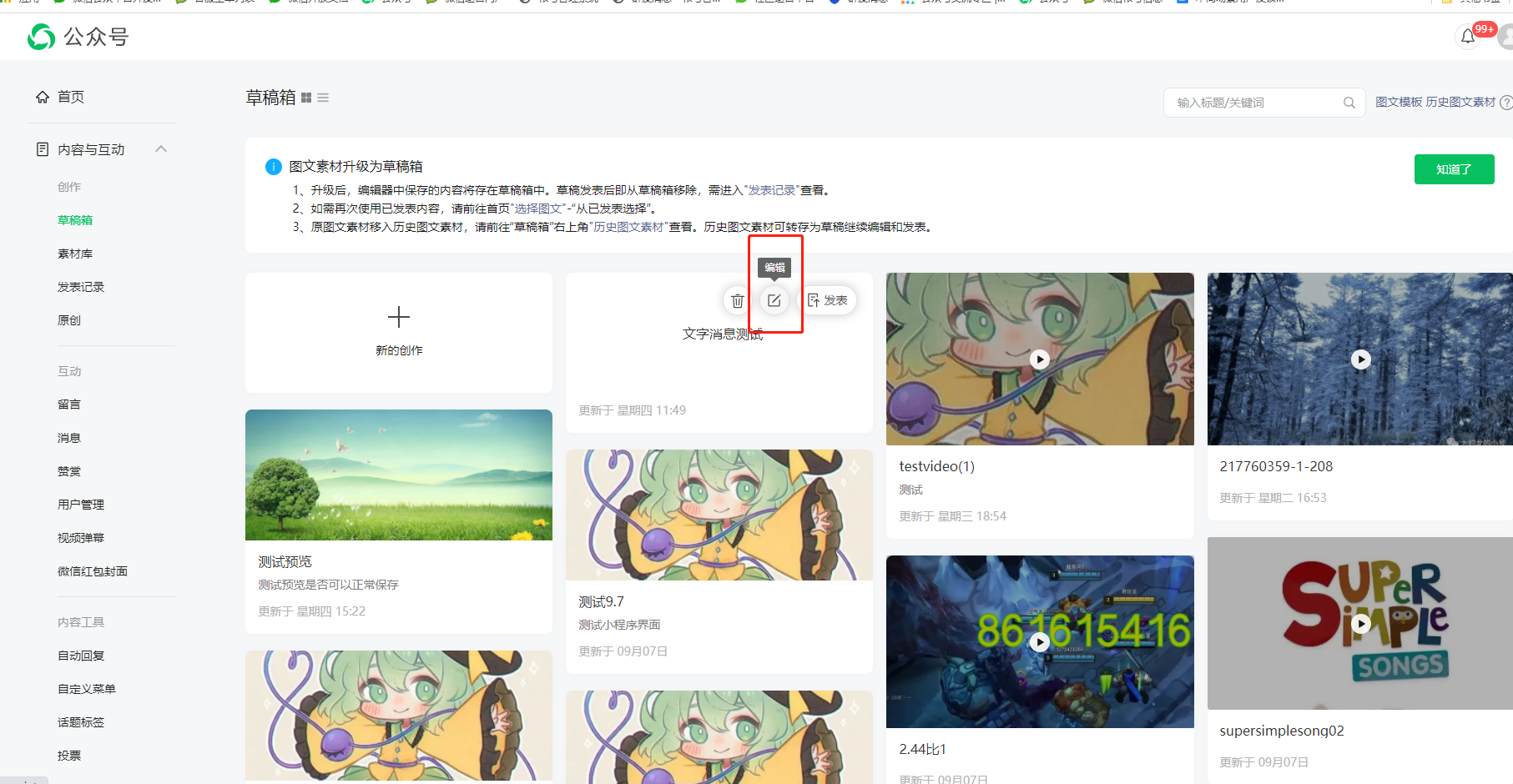
Task: Click the 测试预览 draft title
Action: [285, 562]
